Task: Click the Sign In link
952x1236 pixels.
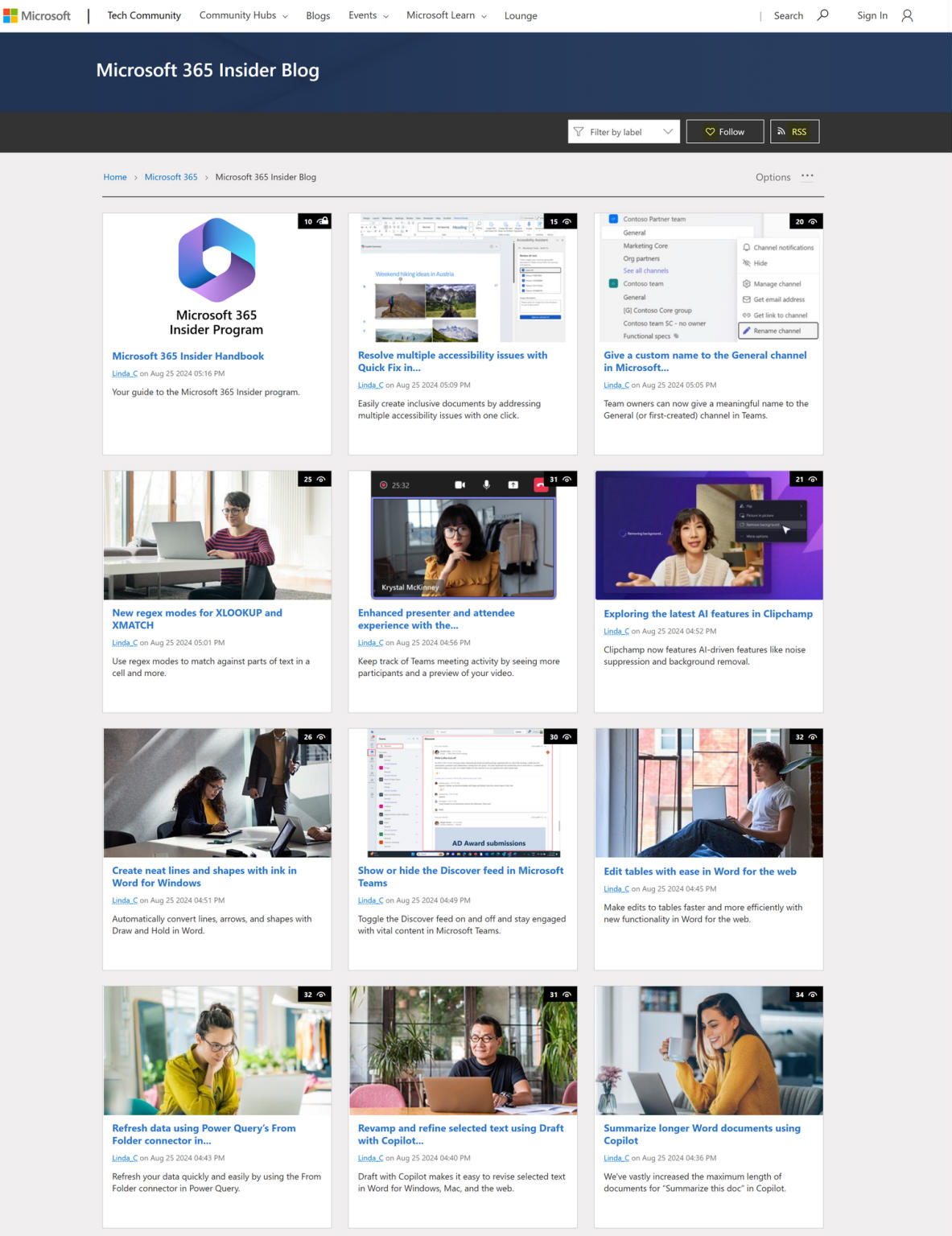Action: pos(872,15)
